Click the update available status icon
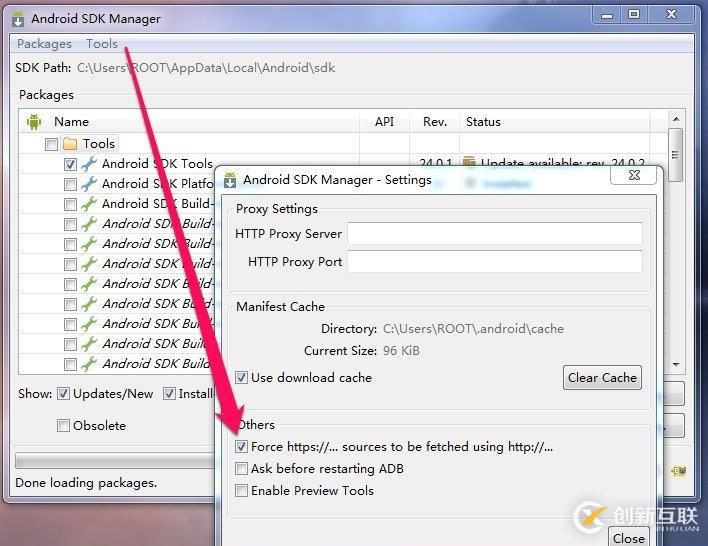 click(x=470, y=164)
